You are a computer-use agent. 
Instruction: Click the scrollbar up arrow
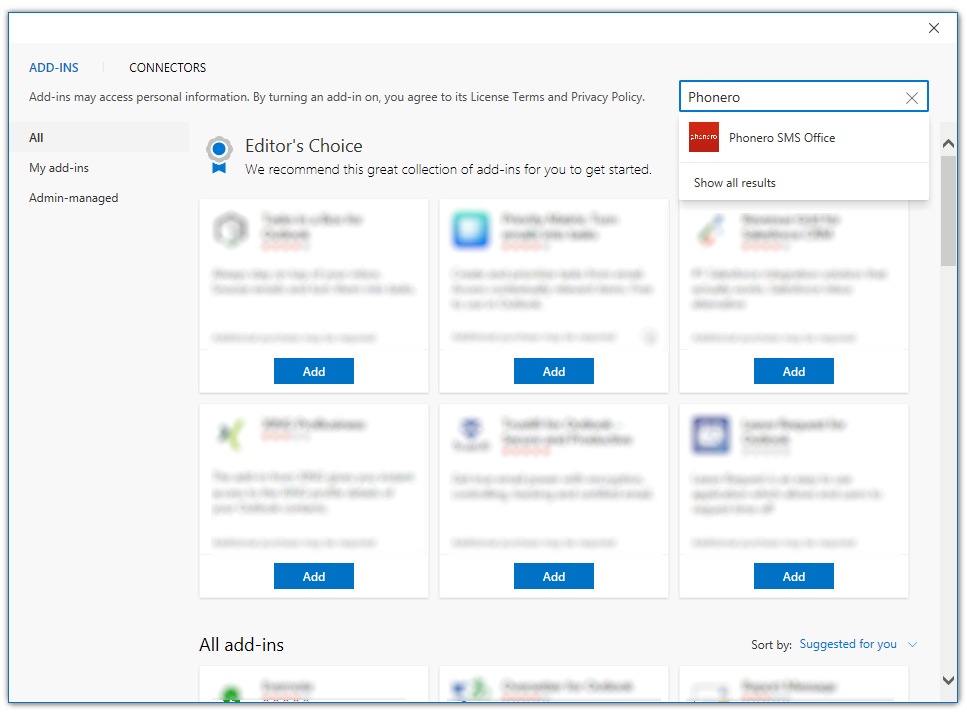pyautogui.click(x=948, y=144)
